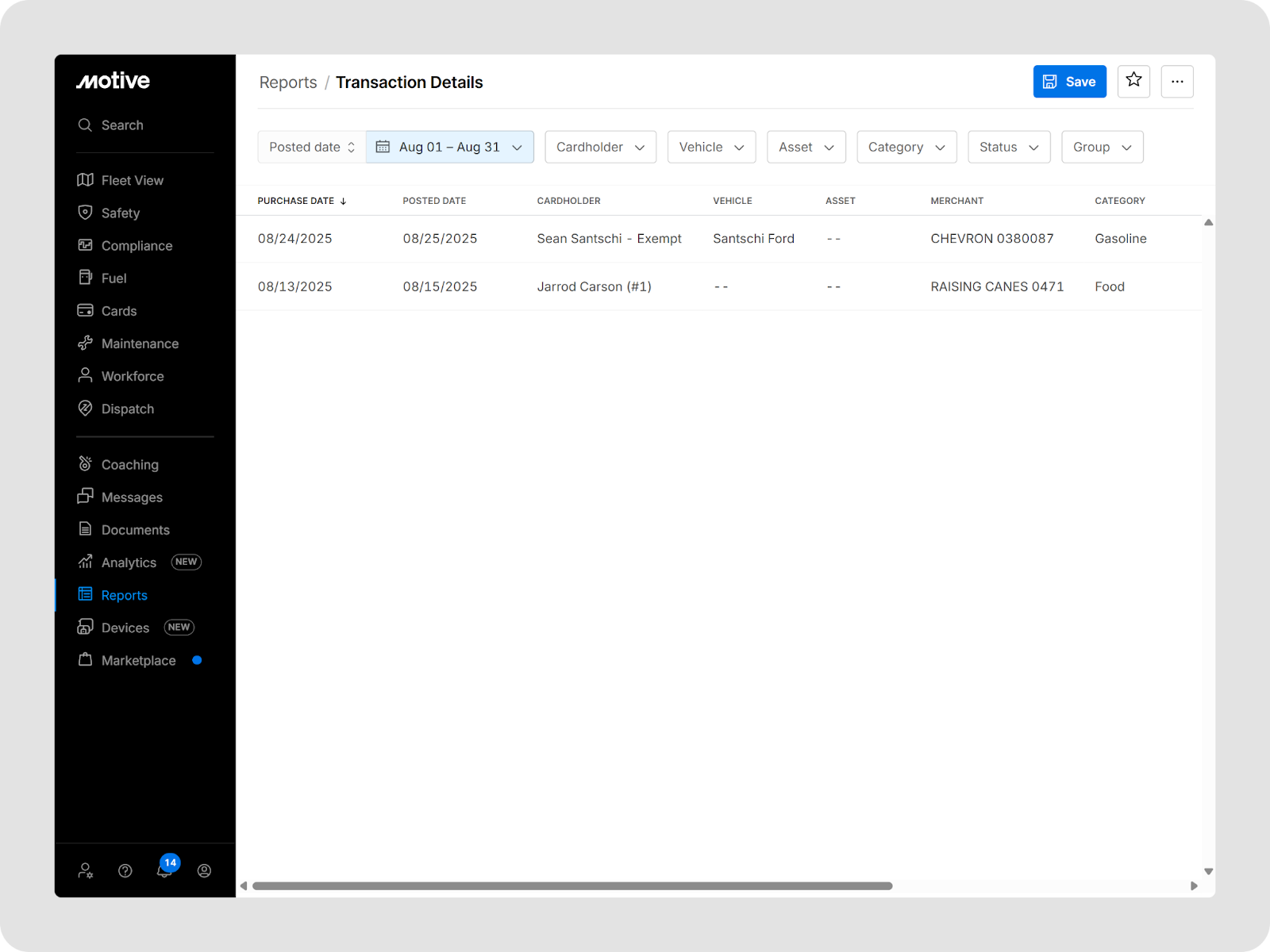The height and width of the screenshot is (952, 1270).
Task: Go to Cards in sidebar
Action: coord(119,311)
